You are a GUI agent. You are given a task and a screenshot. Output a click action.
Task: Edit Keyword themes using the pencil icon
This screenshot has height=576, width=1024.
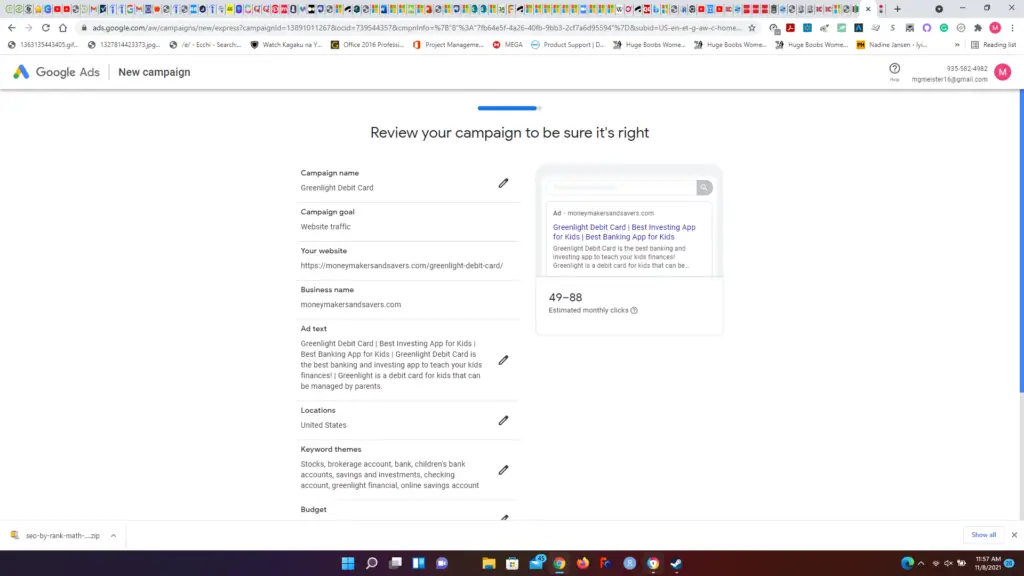click(x=503, y=470)
